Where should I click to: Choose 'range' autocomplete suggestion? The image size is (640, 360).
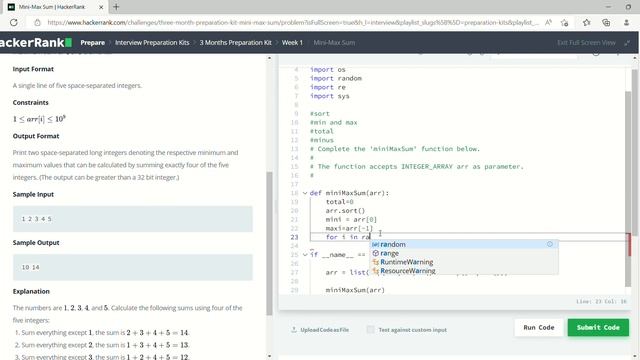click(x=464, y=253)
